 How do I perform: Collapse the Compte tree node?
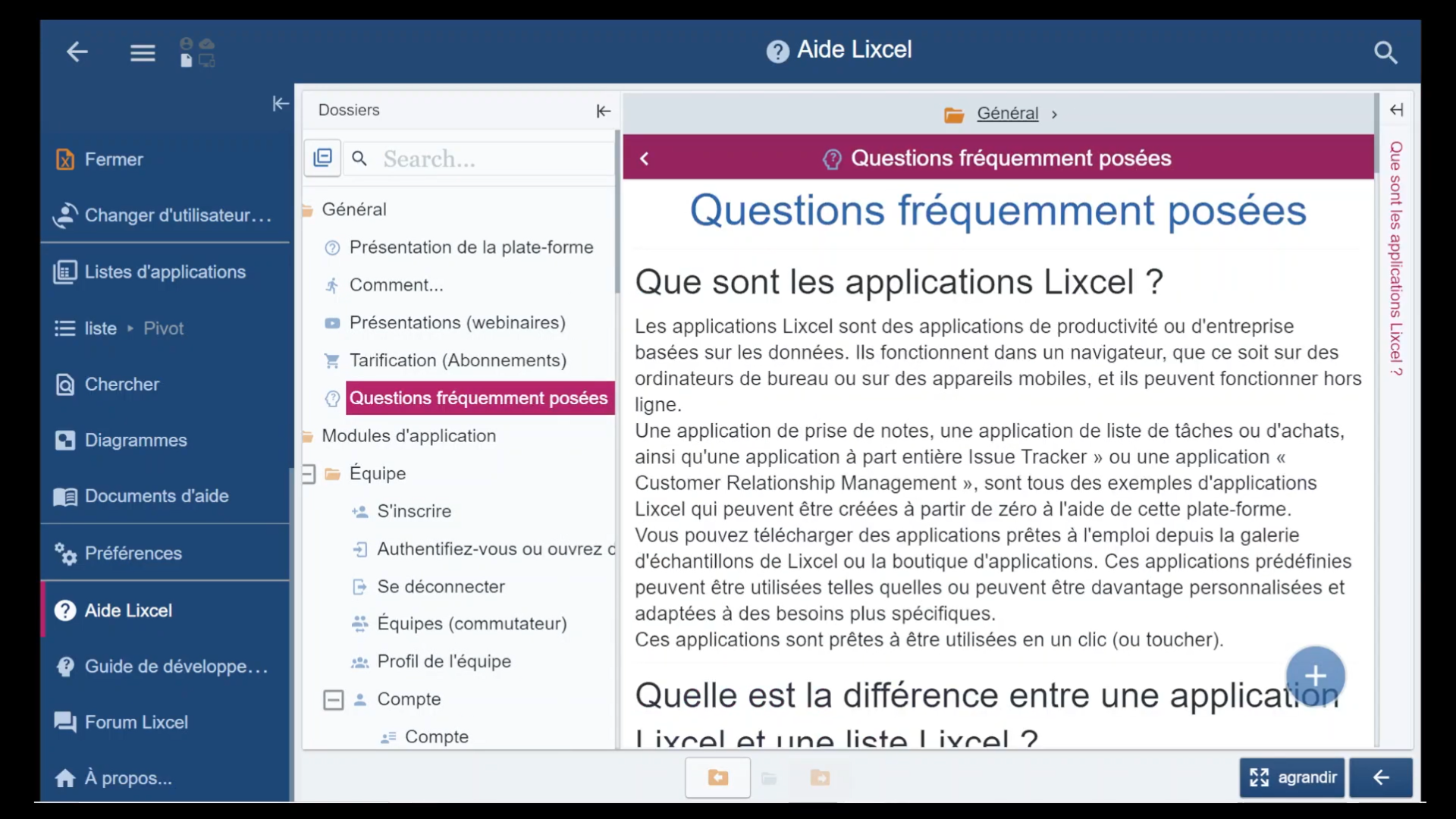[x=334, y=699]
